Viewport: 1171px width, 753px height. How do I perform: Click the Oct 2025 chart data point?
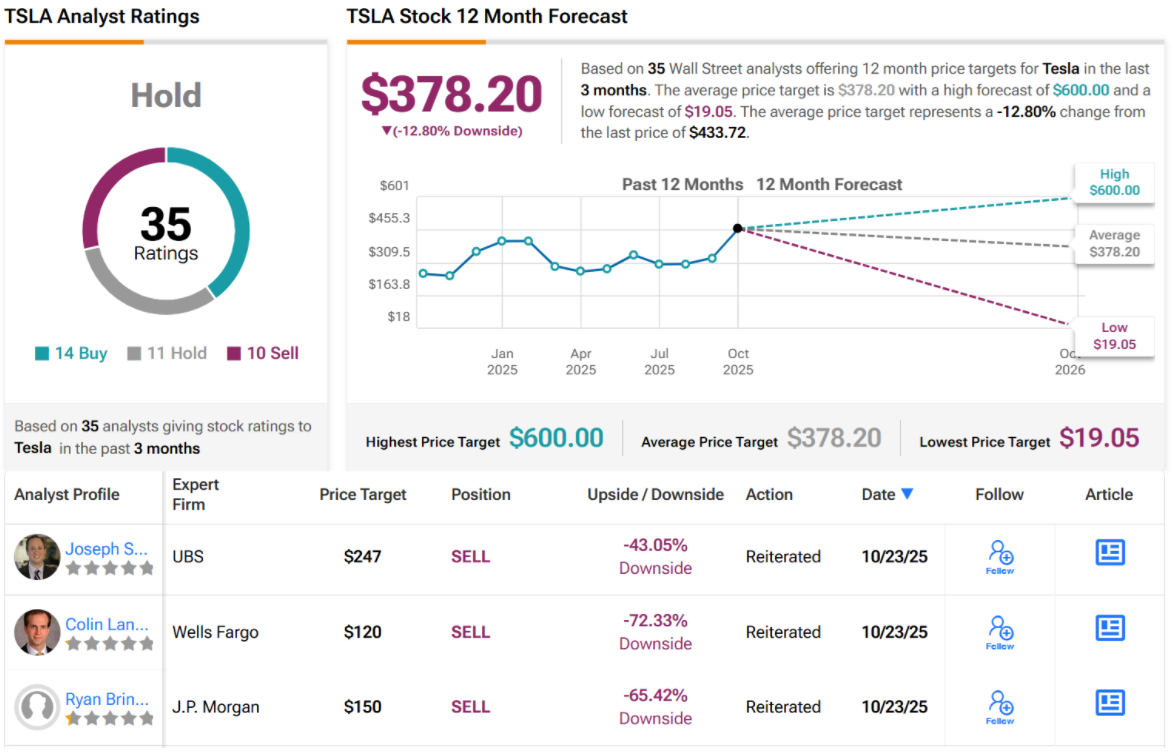point(738,229)
